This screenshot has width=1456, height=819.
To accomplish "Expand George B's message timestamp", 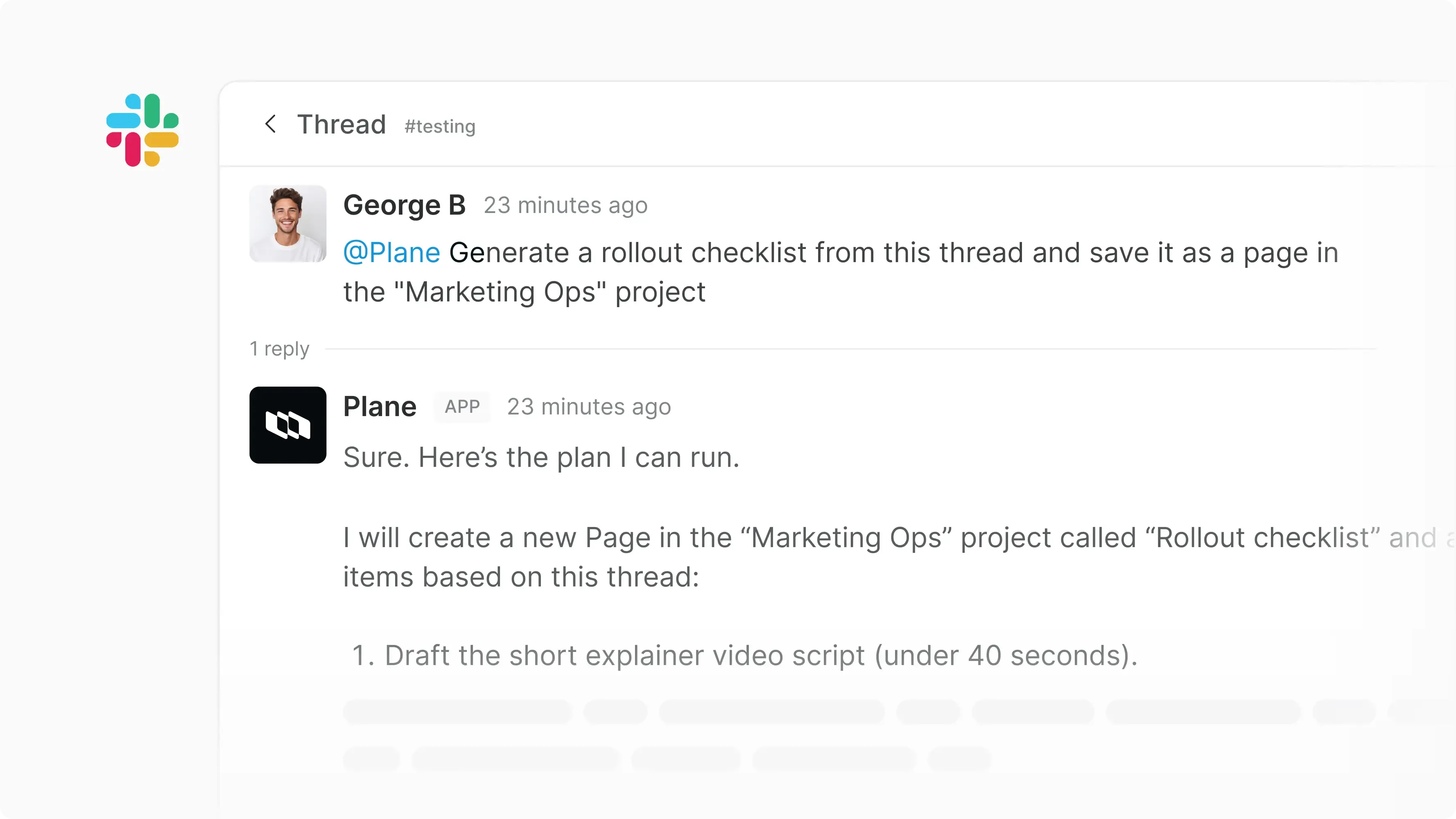I will click(x=566, y=205).
